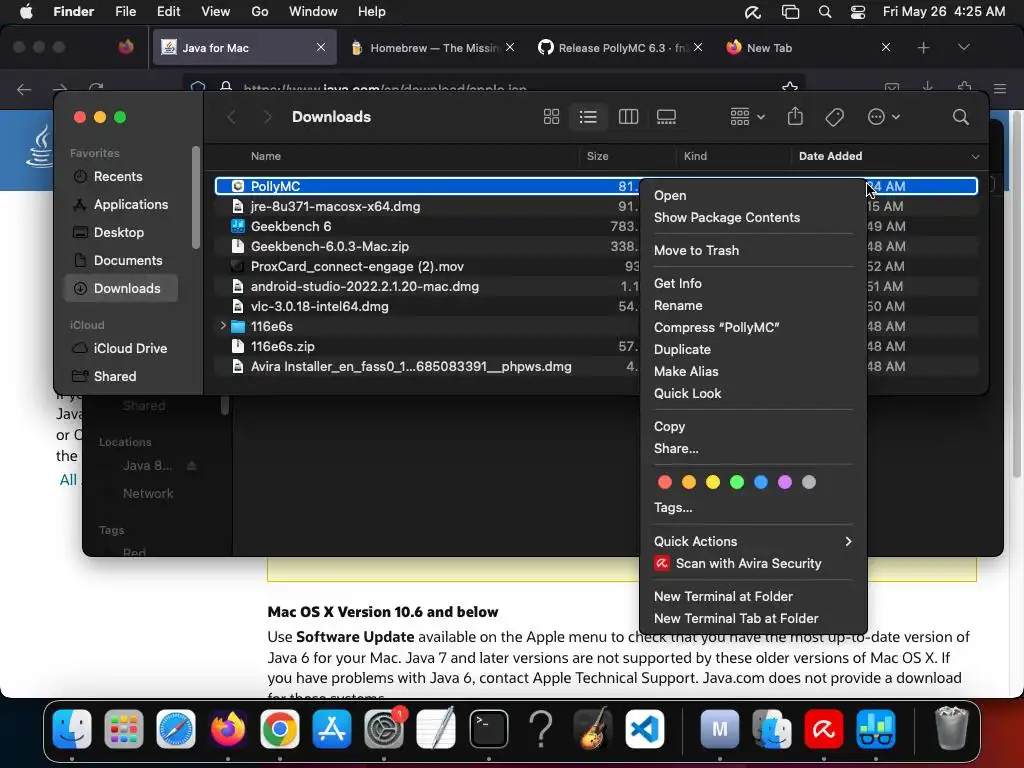The width and height of the screenshot is (1024, 768).
Task: Click the Finder window search icon
Action: click(960, 117)
